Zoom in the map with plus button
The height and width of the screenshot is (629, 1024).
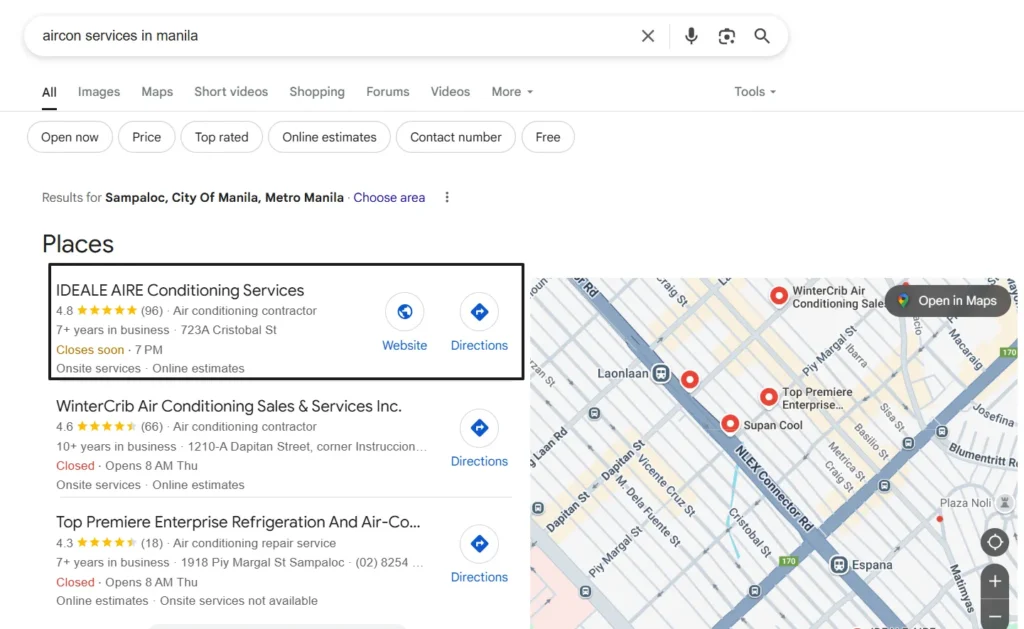(995, 581)
